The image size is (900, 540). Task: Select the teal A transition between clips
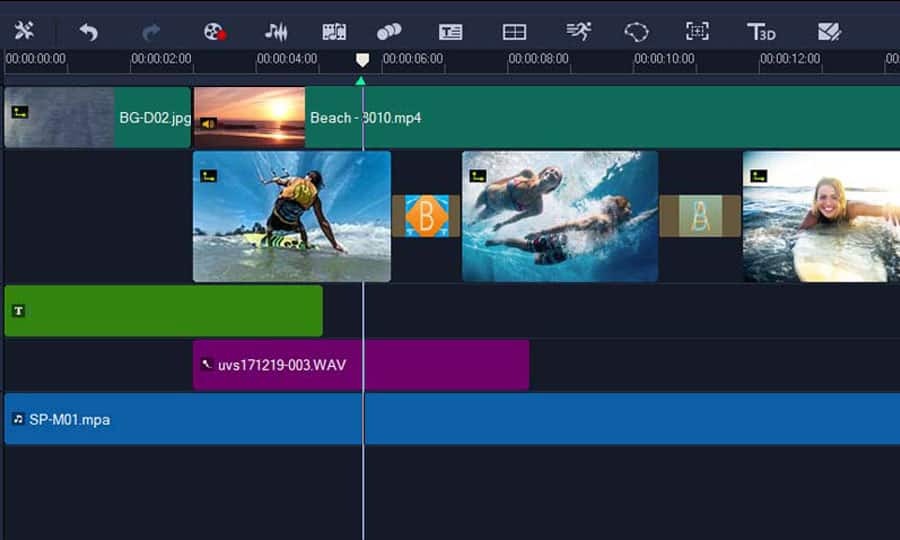(700, 216)
